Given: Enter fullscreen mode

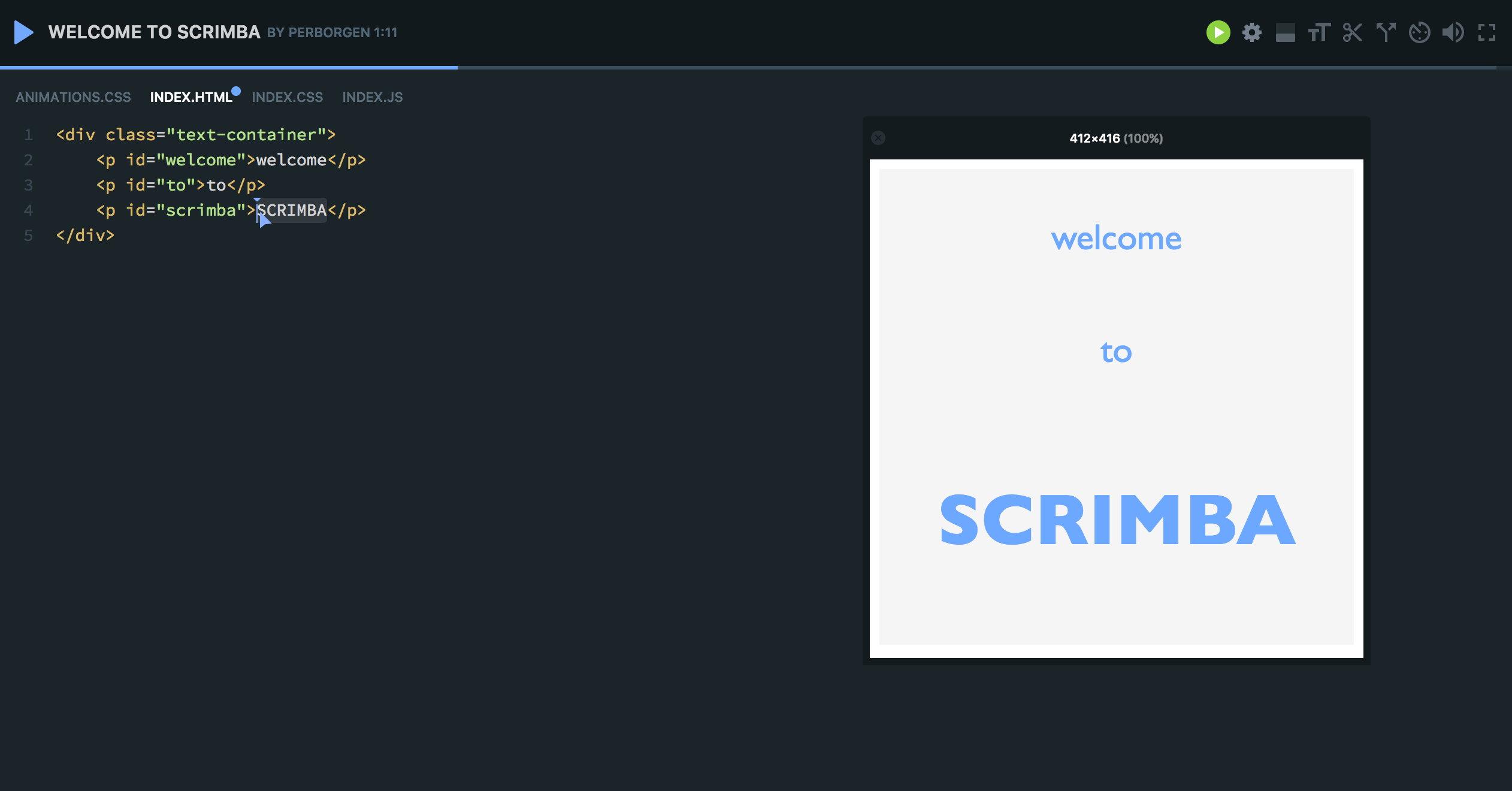Looking at the screenshot, I should (x=1488, y=32).
